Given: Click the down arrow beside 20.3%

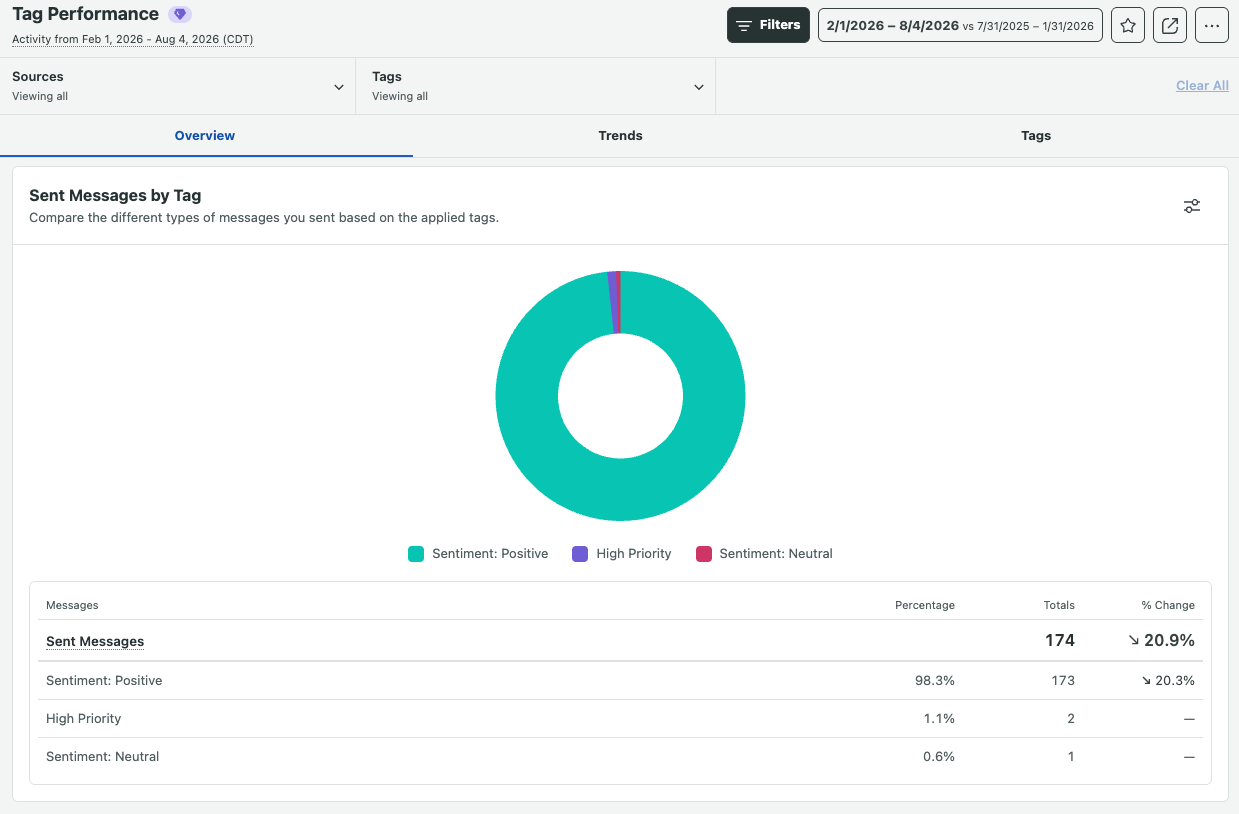Looking at the screenshot, I should [x=1146, y=681].
